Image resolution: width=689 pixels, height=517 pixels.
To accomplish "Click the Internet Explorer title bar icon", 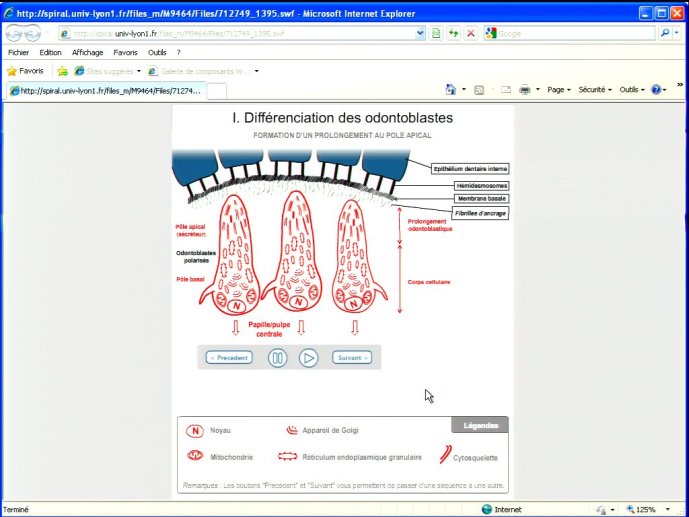I will [x=8, y=13].
